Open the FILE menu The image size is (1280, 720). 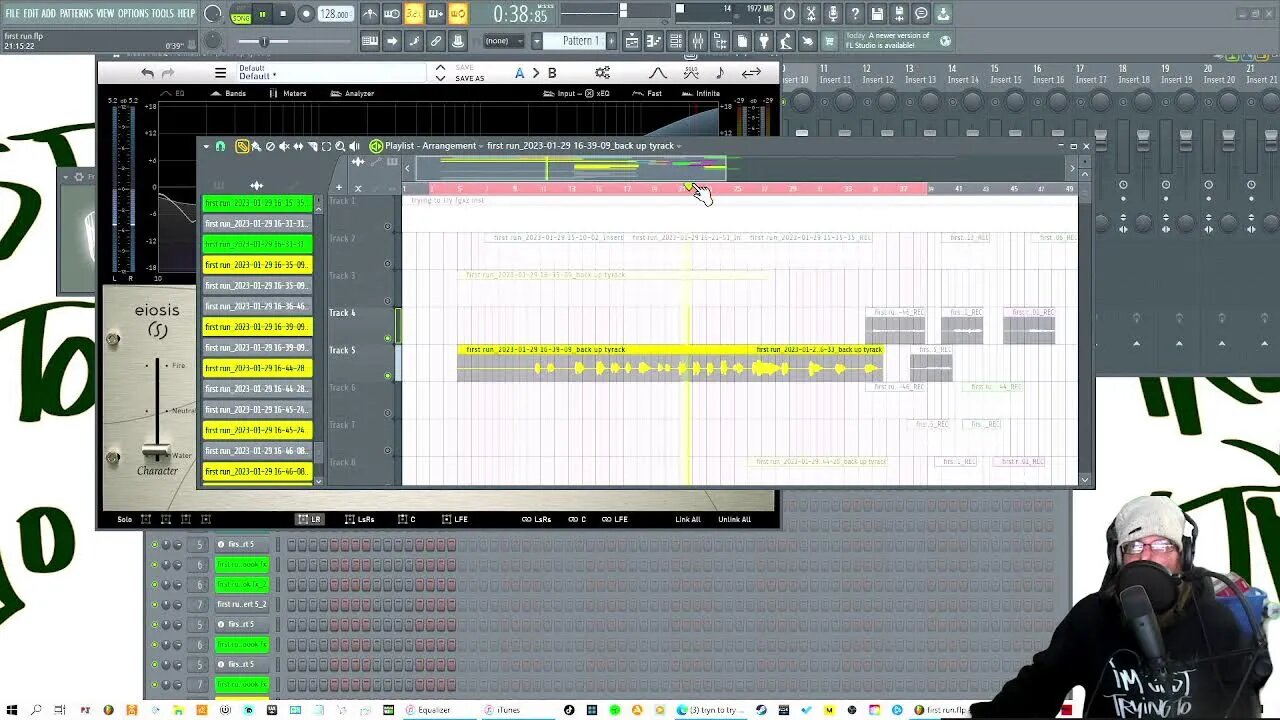pyautogui.click(x=12, y=13)
